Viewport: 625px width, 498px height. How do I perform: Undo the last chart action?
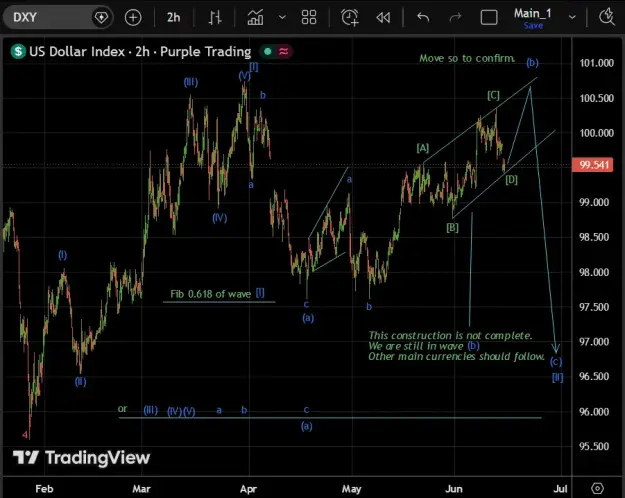(x=423, y=18)
